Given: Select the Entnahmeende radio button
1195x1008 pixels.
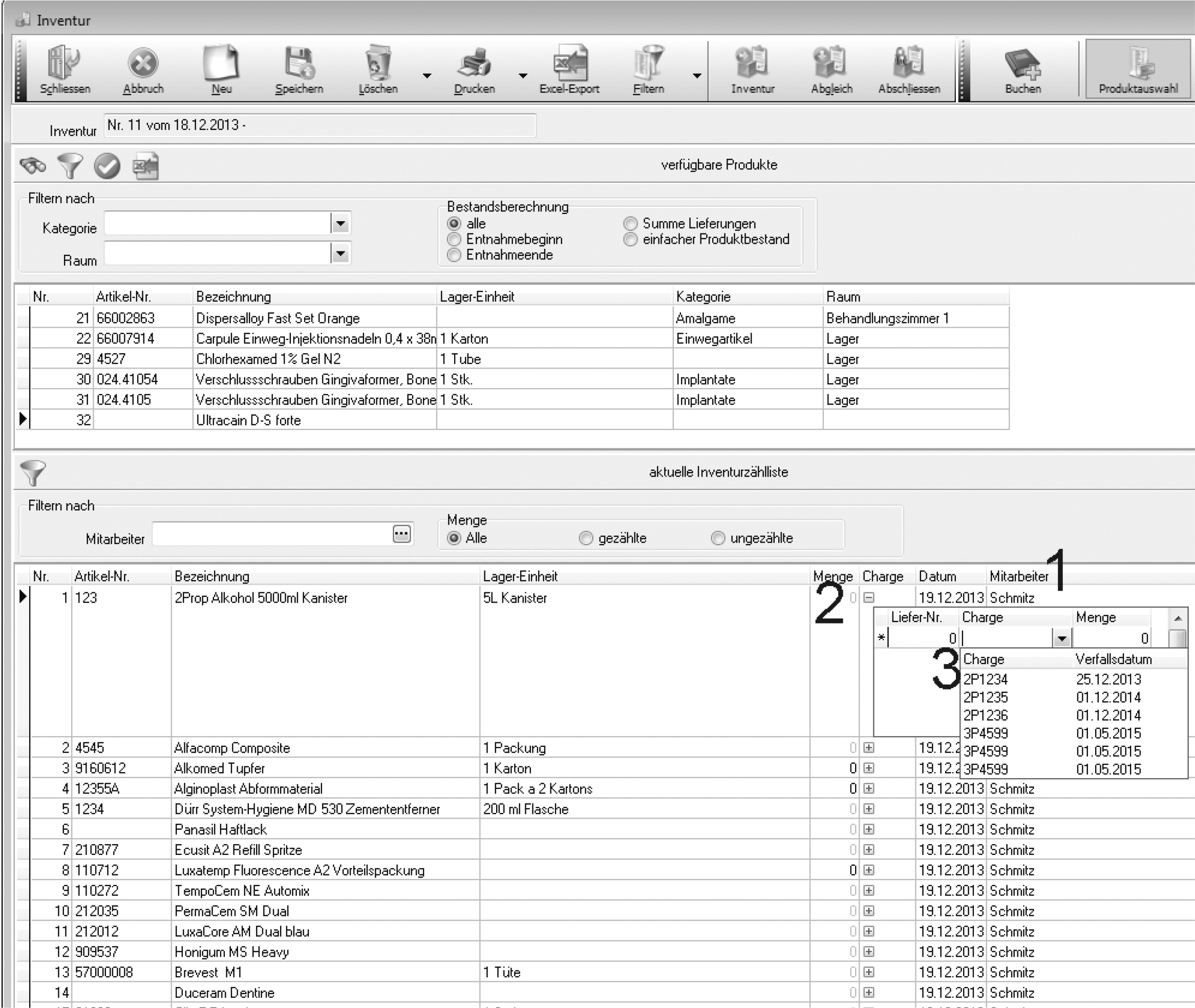Looking at the screenshot, I should (x=454, y=255).
